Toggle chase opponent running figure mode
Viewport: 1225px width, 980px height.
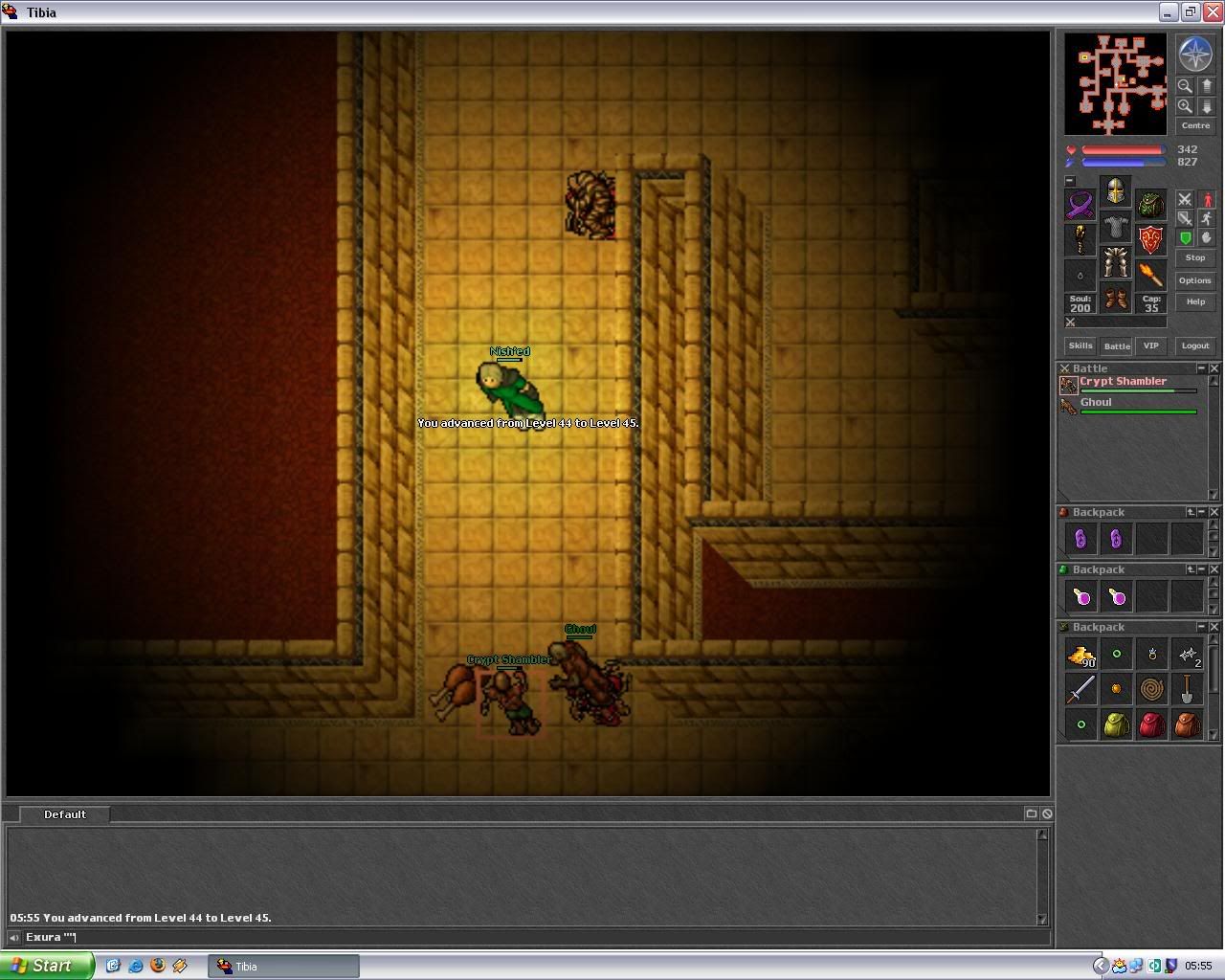tap(1207, 218)
